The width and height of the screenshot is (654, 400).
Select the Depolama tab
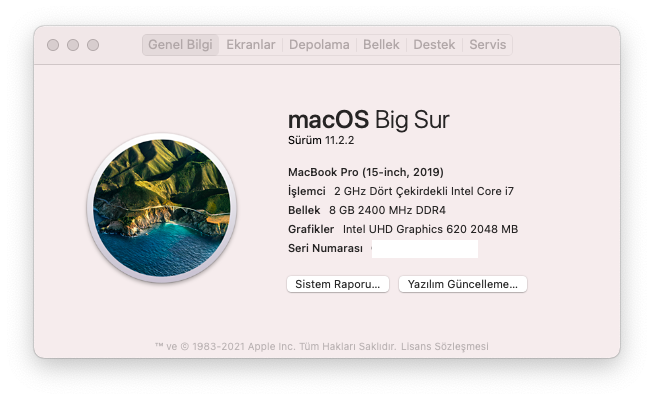coord(319,45)
